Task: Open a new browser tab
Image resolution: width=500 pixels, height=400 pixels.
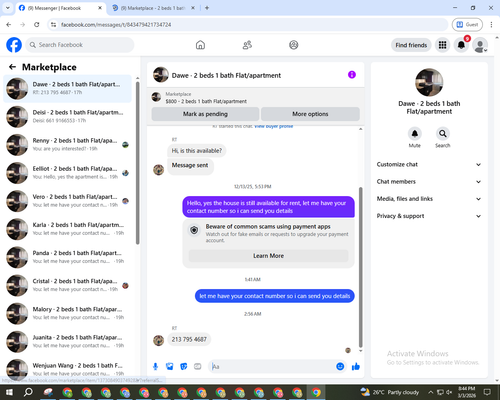Action: click(x=207, y=8)
